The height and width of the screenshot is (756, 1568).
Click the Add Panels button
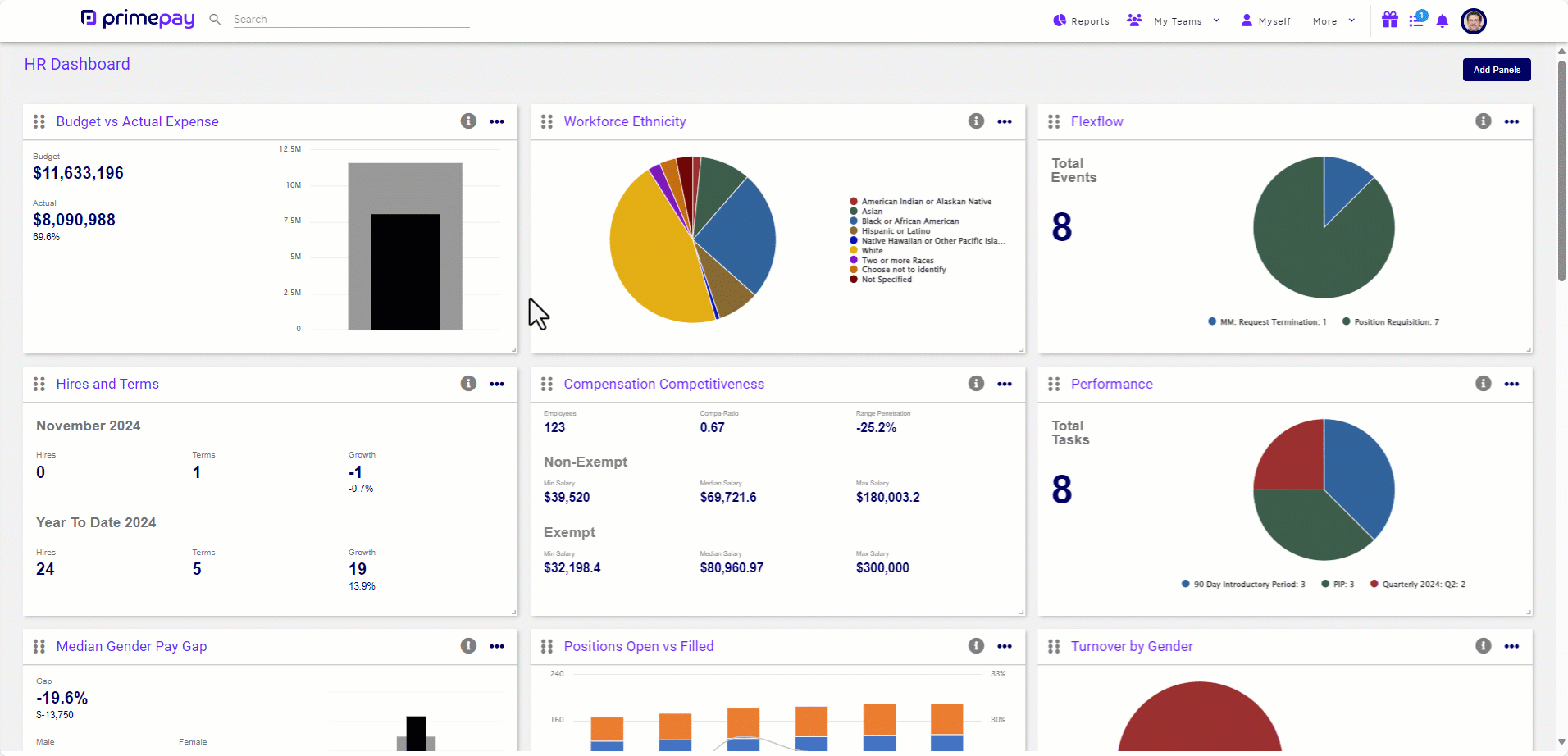click(x=1497, y=70)
